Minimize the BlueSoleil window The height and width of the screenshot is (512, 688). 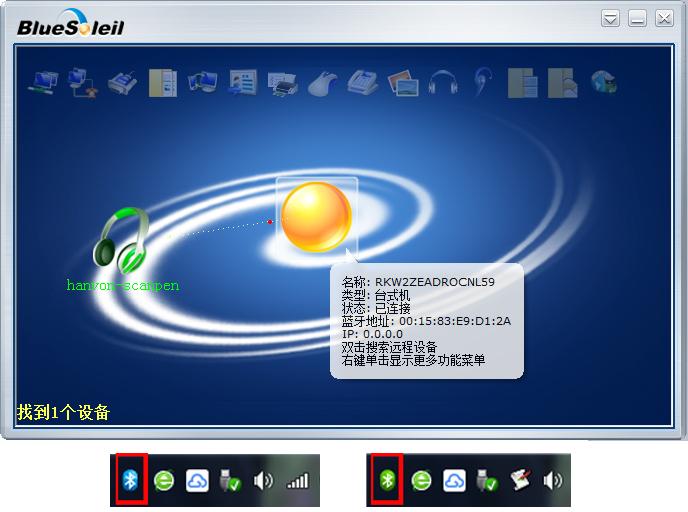637,18
